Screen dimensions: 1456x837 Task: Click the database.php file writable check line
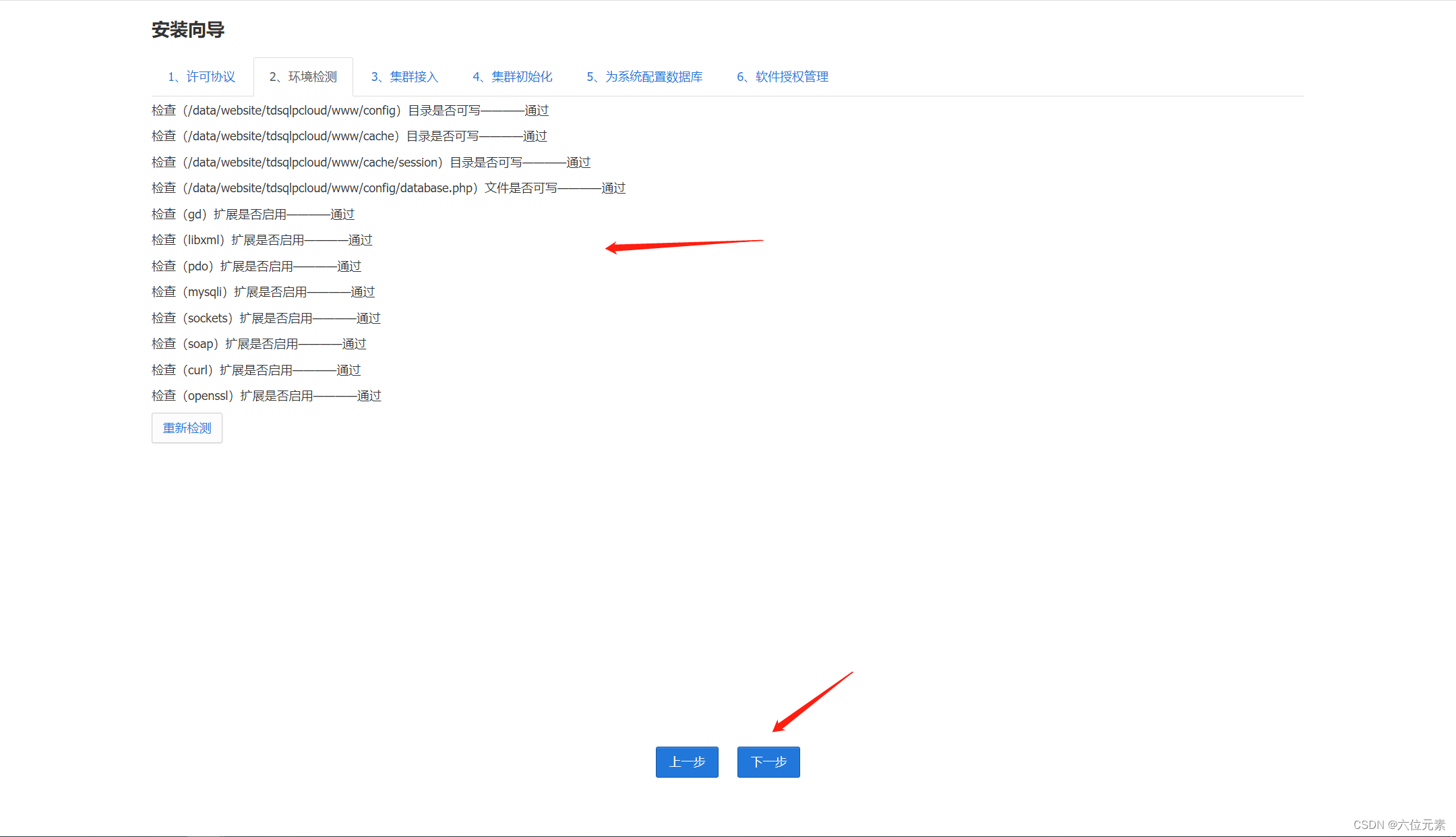(388, 188)
